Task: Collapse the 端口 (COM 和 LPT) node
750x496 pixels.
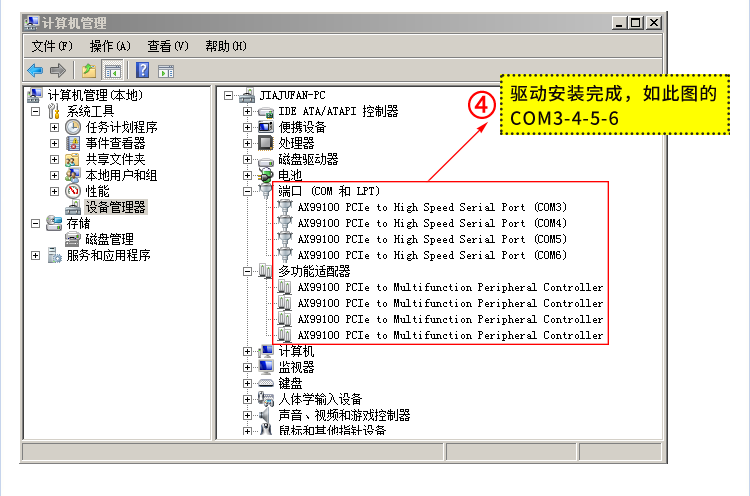Action: pos(247,191)
